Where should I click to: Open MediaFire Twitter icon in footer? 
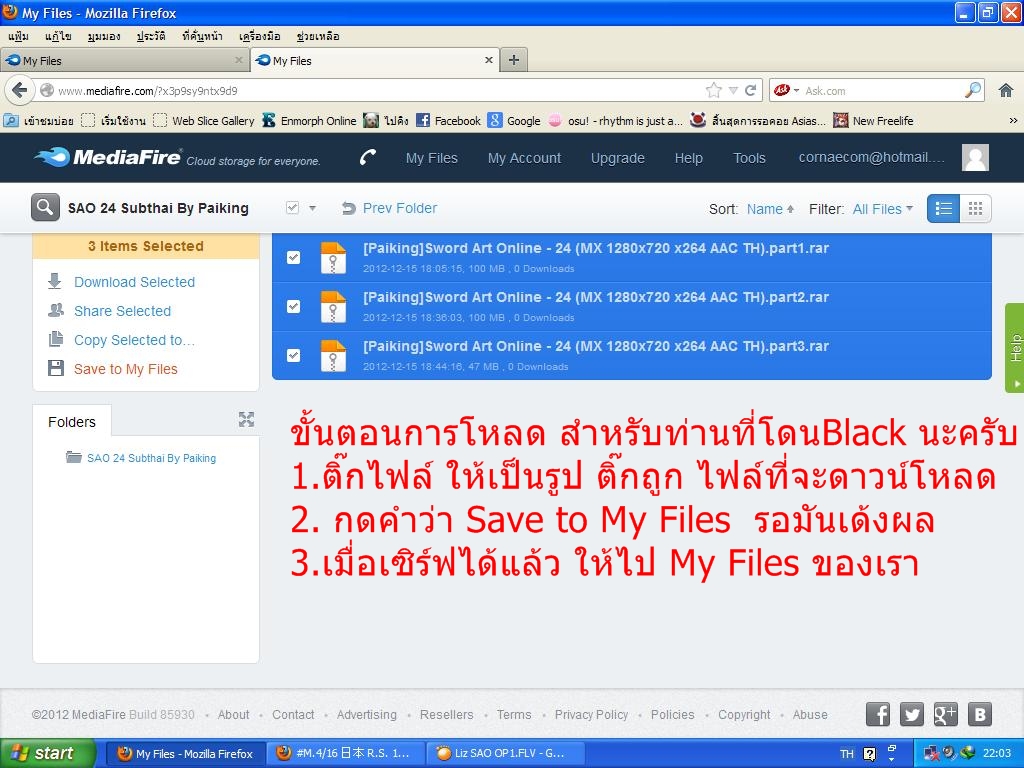point(912,714)
